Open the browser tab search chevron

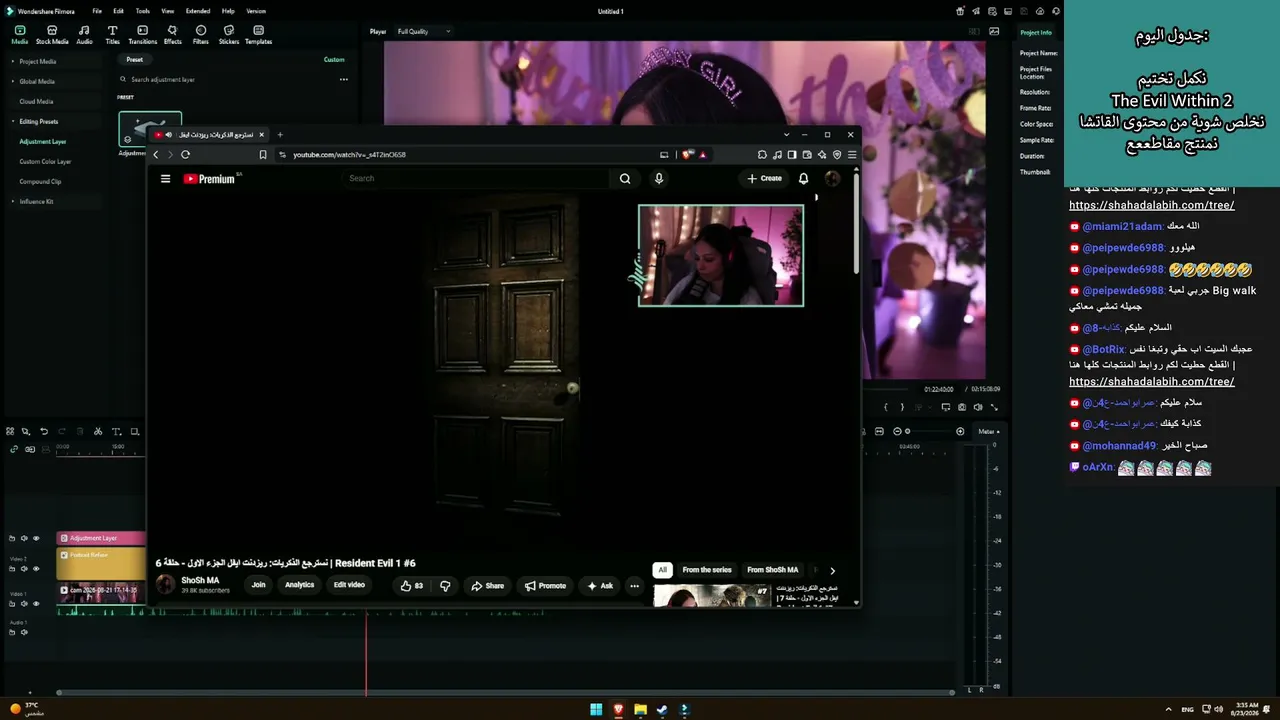(787, 134)
